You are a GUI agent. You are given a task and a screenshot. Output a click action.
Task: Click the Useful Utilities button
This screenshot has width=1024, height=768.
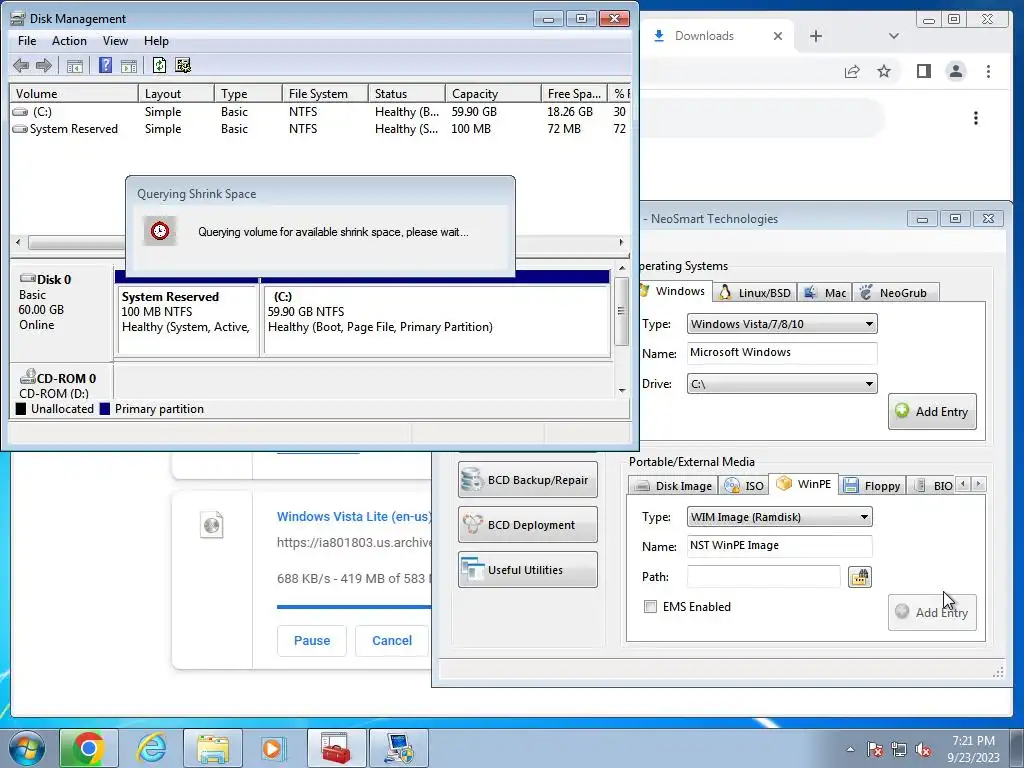pyautogui.click(x=528, y=570)
